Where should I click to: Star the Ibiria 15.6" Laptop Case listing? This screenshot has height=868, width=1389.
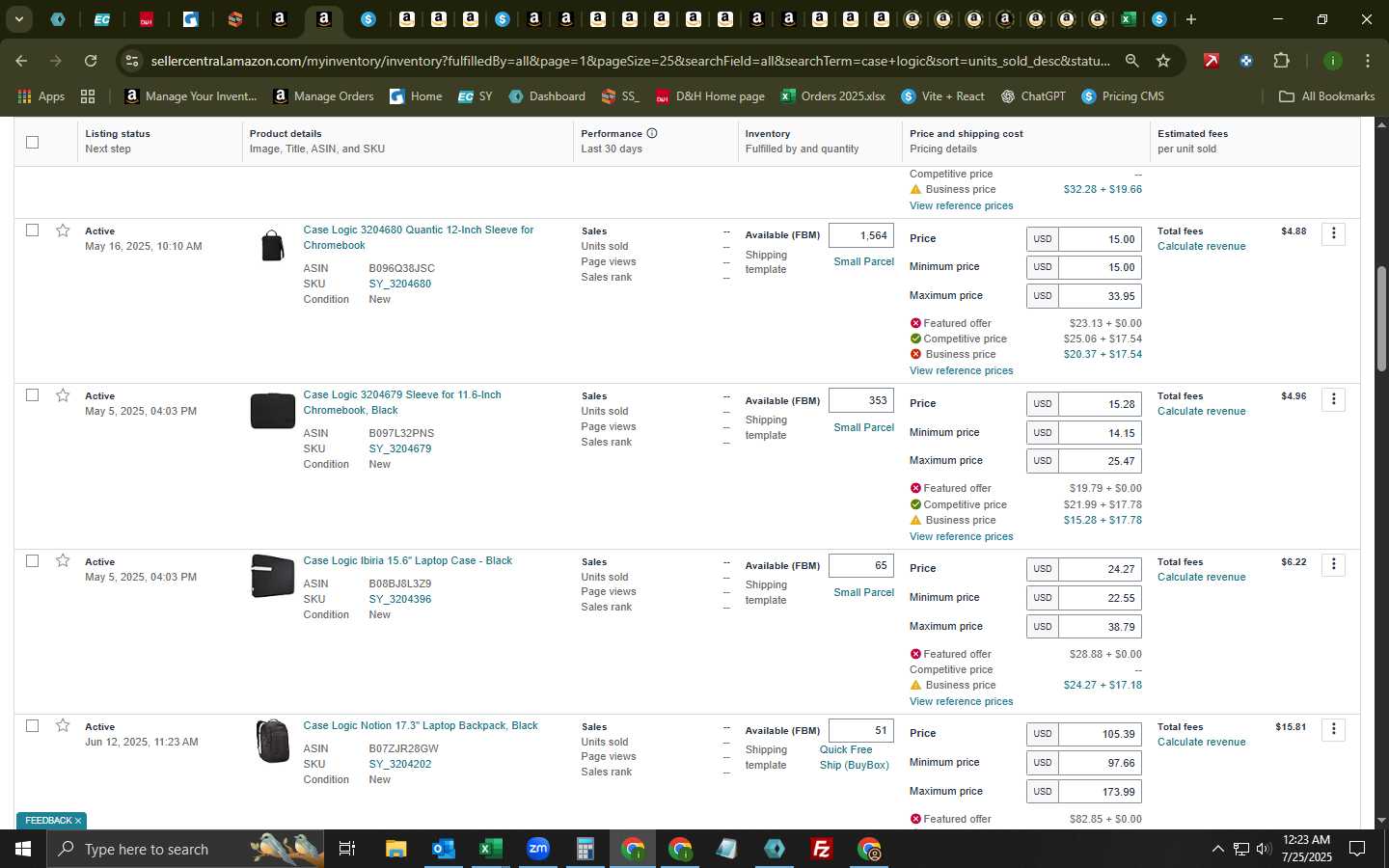(63, 561)
